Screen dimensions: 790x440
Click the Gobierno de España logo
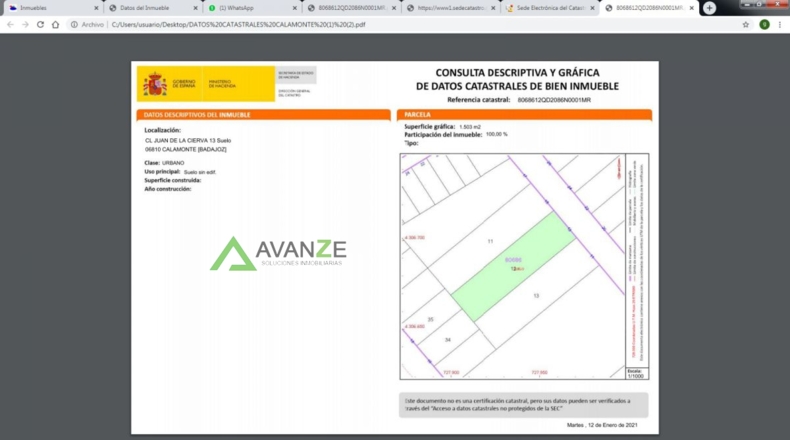(169, 84)
